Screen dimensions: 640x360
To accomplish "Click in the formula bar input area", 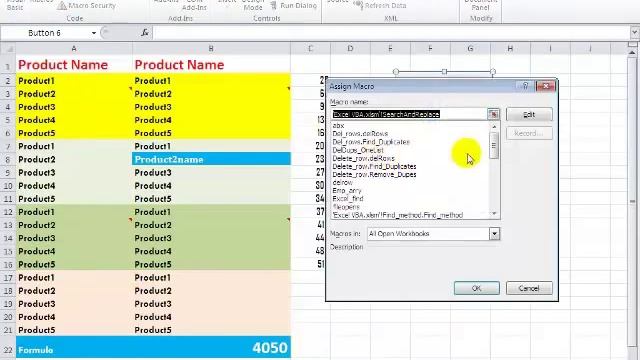I will (x=391, y=33).
